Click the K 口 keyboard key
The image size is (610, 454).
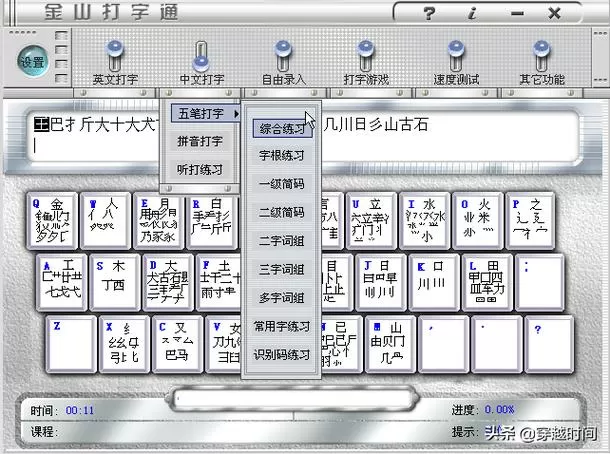pos(434,282)
